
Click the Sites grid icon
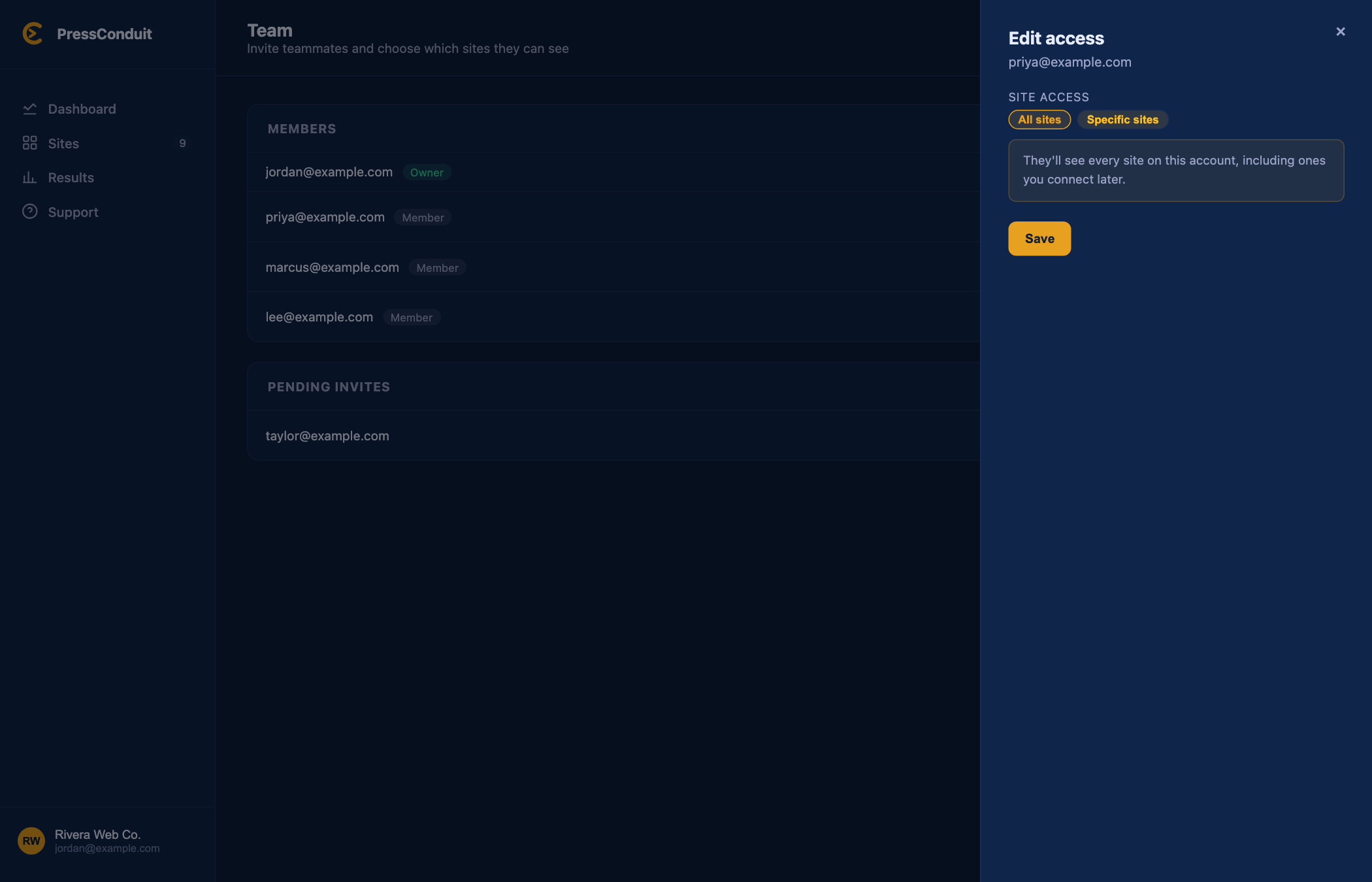click(29, 143)
